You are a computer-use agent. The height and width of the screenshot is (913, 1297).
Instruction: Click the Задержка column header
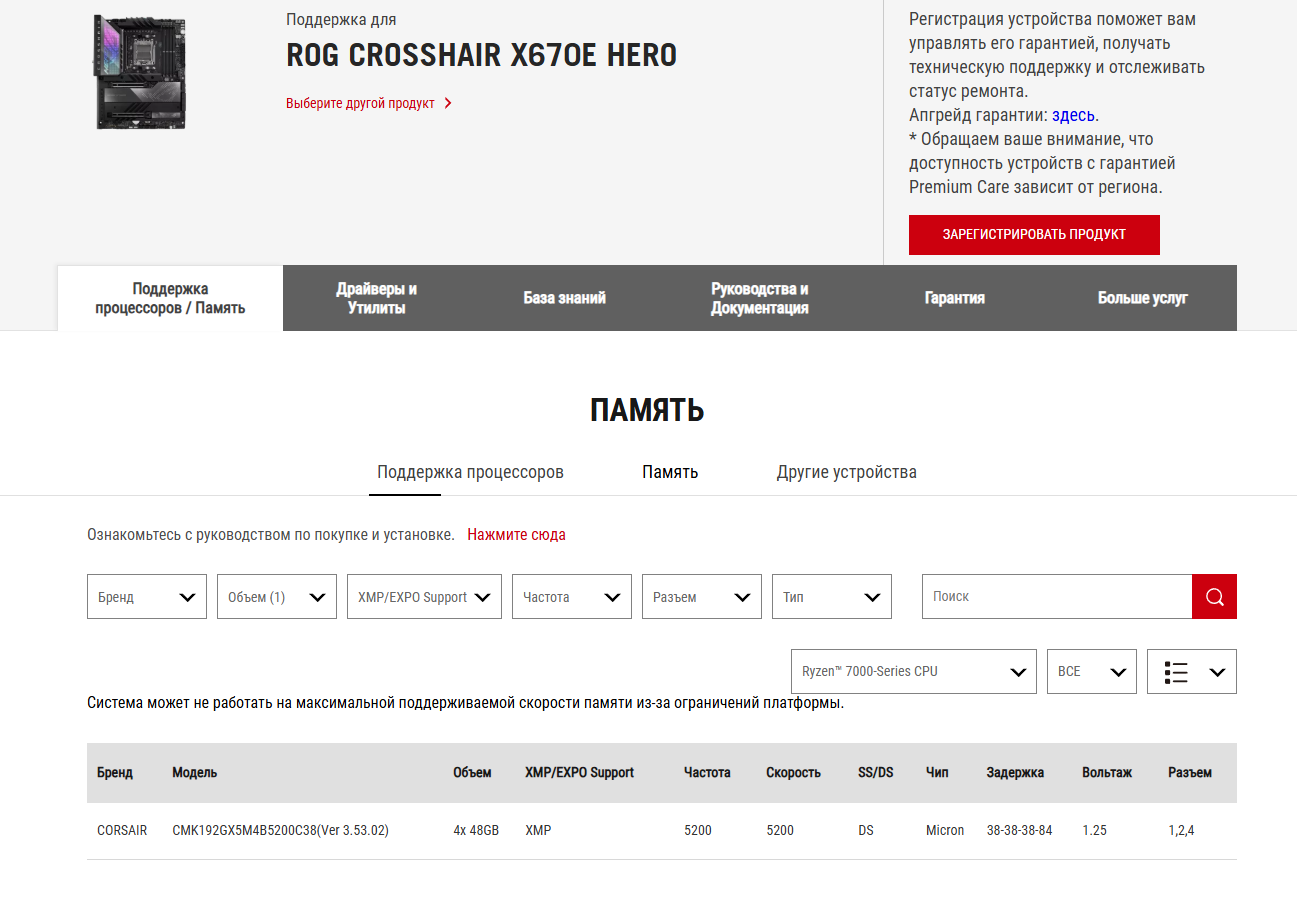click(x=1015, y=773)
